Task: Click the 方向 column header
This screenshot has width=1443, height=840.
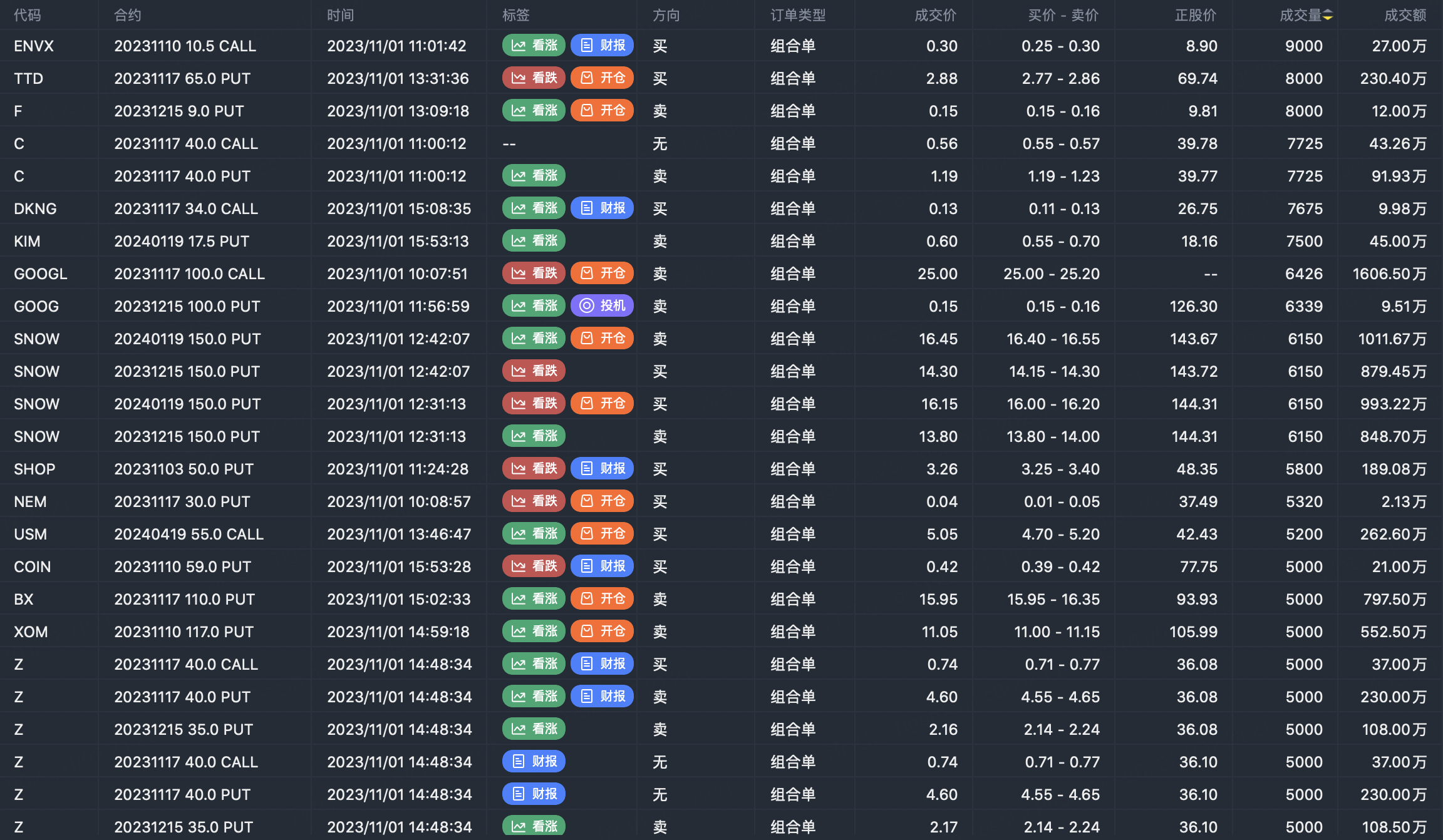Action: click(666, 15)
